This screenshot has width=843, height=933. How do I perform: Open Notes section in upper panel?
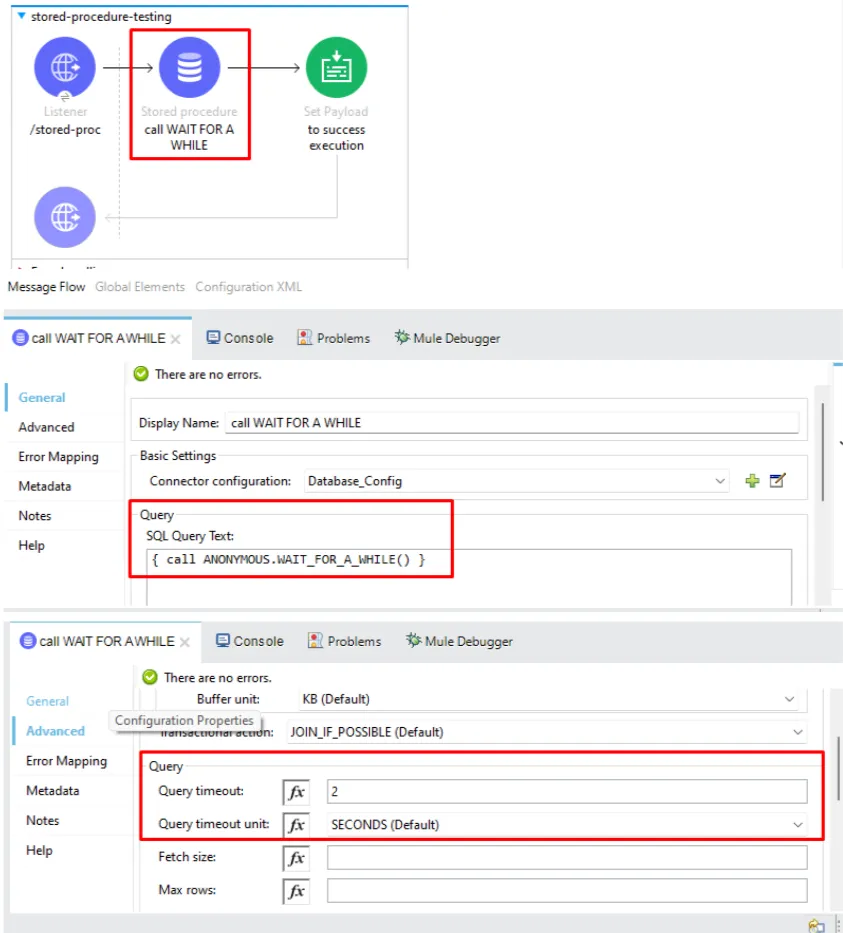(x=35, y=516)
